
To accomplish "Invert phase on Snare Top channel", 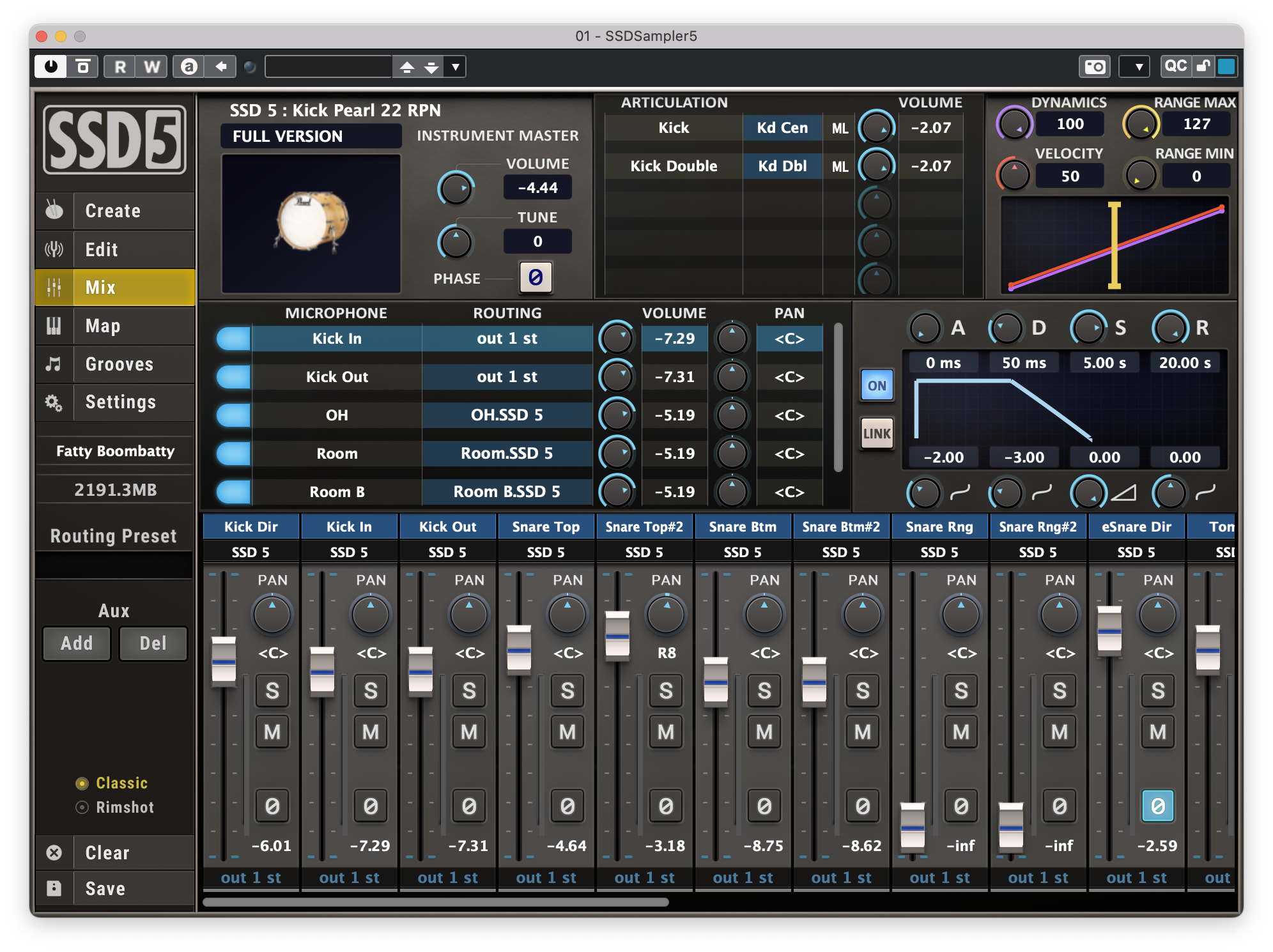I will pos(567,806).
